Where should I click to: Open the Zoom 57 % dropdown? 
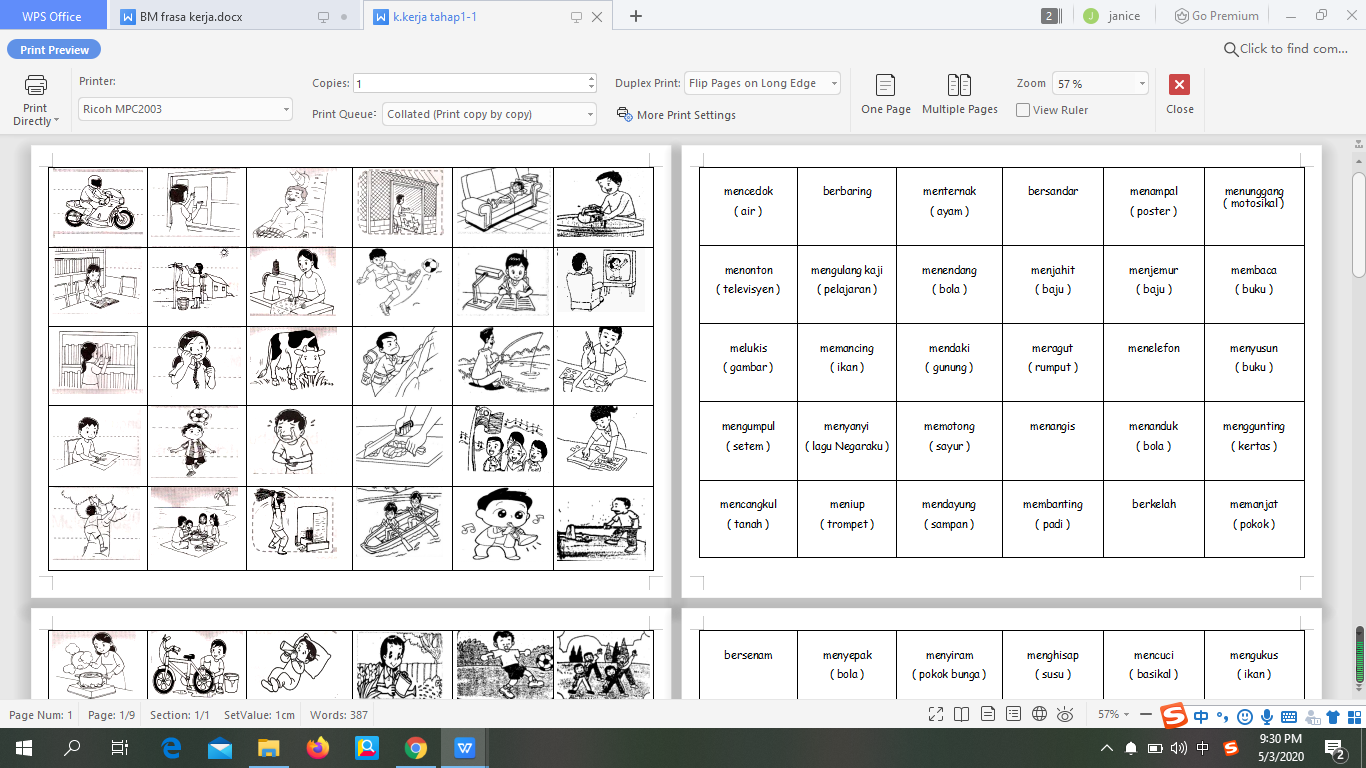point(1101,84)
